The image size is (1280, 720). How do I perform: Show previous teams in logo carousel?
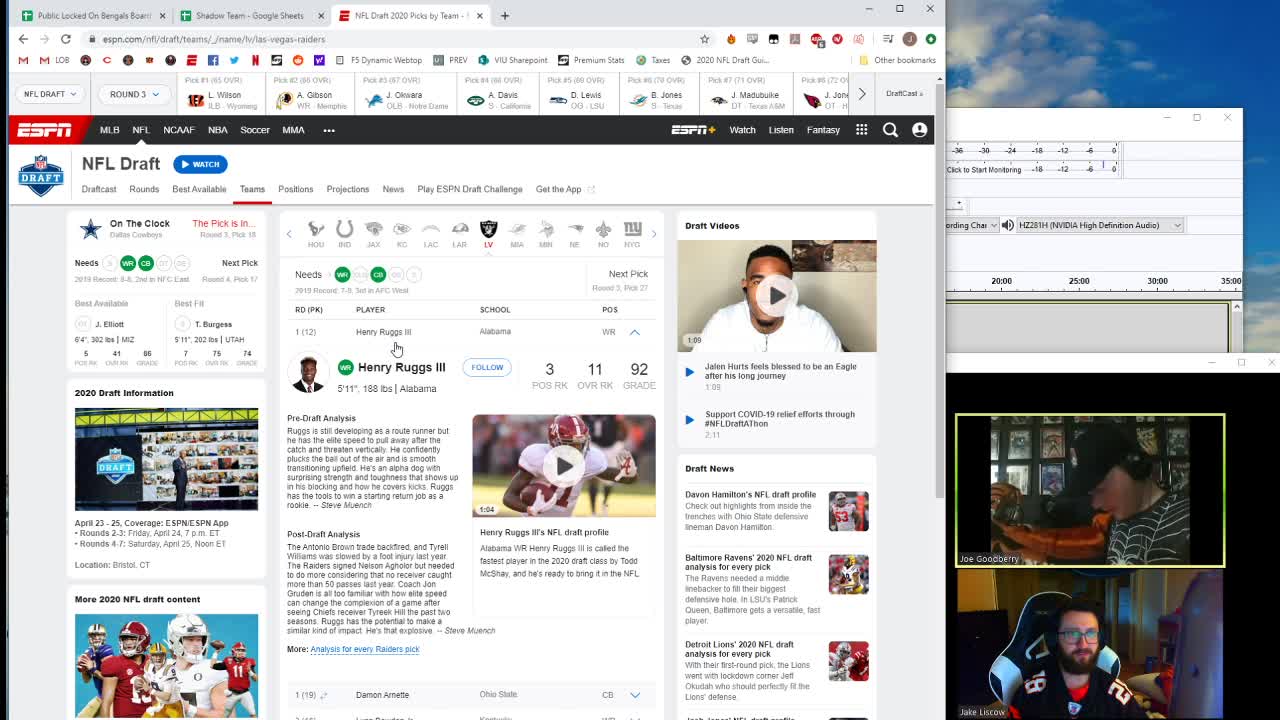click(289, 234)
